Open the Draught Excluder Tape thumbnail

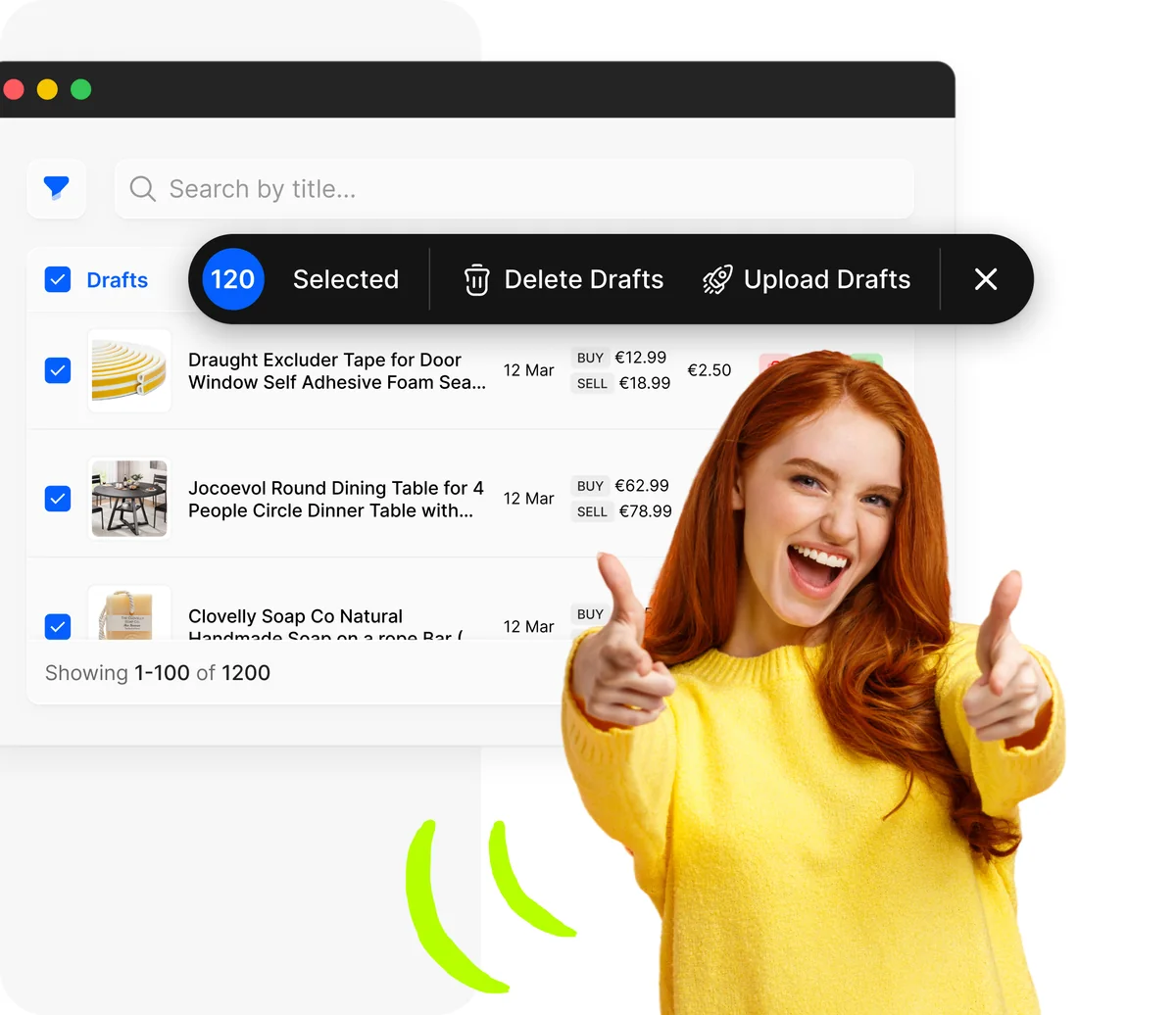(x=129, y=370)
